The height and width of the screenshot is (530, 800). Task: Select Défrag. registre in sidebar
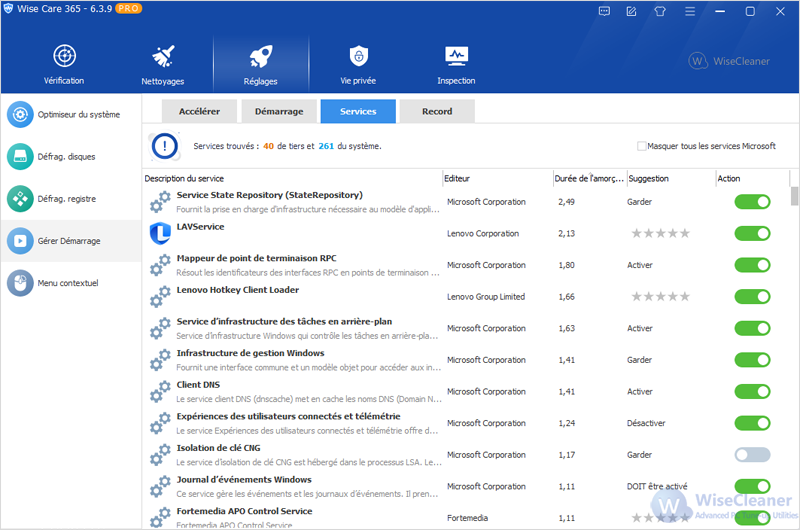pyautogui.click(x=71, y=199)
